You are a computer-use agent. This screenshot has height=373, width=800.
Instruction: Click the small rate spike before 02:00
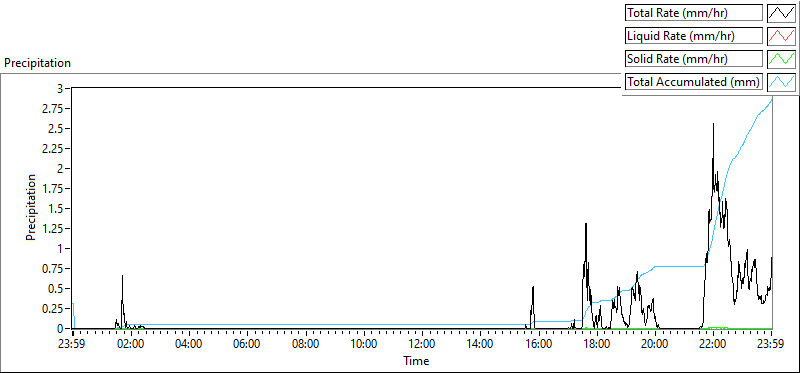pos(122,276)
